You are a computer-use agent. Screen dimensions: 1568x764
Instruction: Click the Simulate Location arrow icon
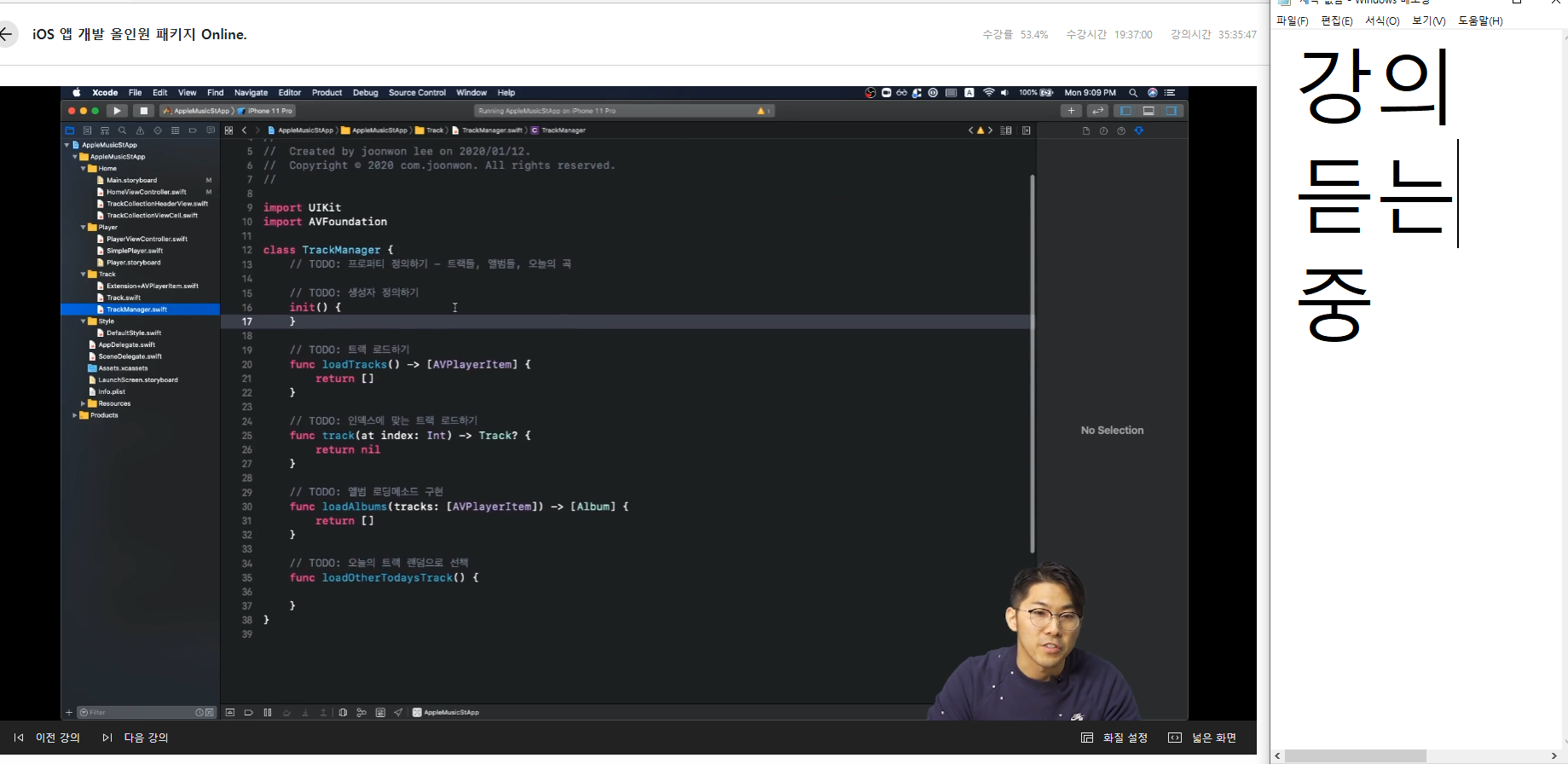point(398,713)
